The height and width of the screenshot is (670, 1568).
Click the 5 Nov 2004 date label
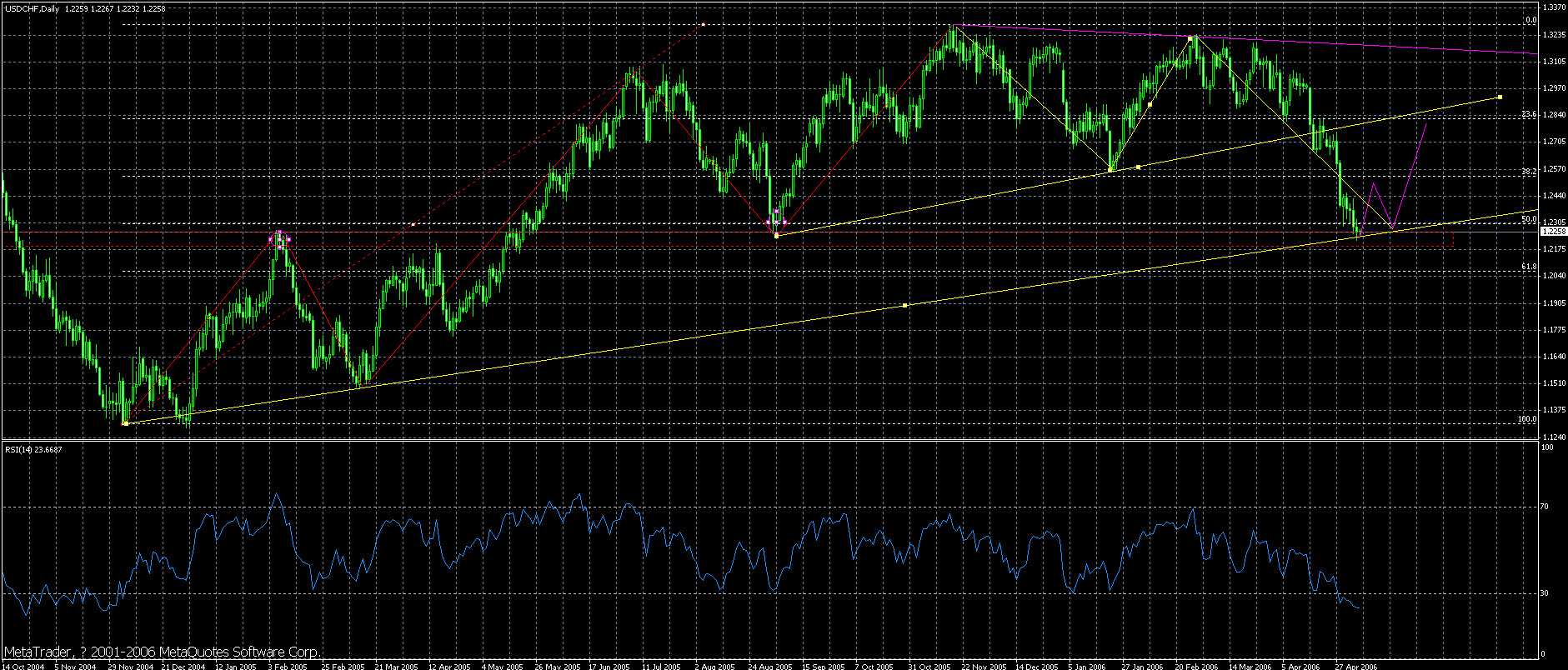[x=75, y=666]
